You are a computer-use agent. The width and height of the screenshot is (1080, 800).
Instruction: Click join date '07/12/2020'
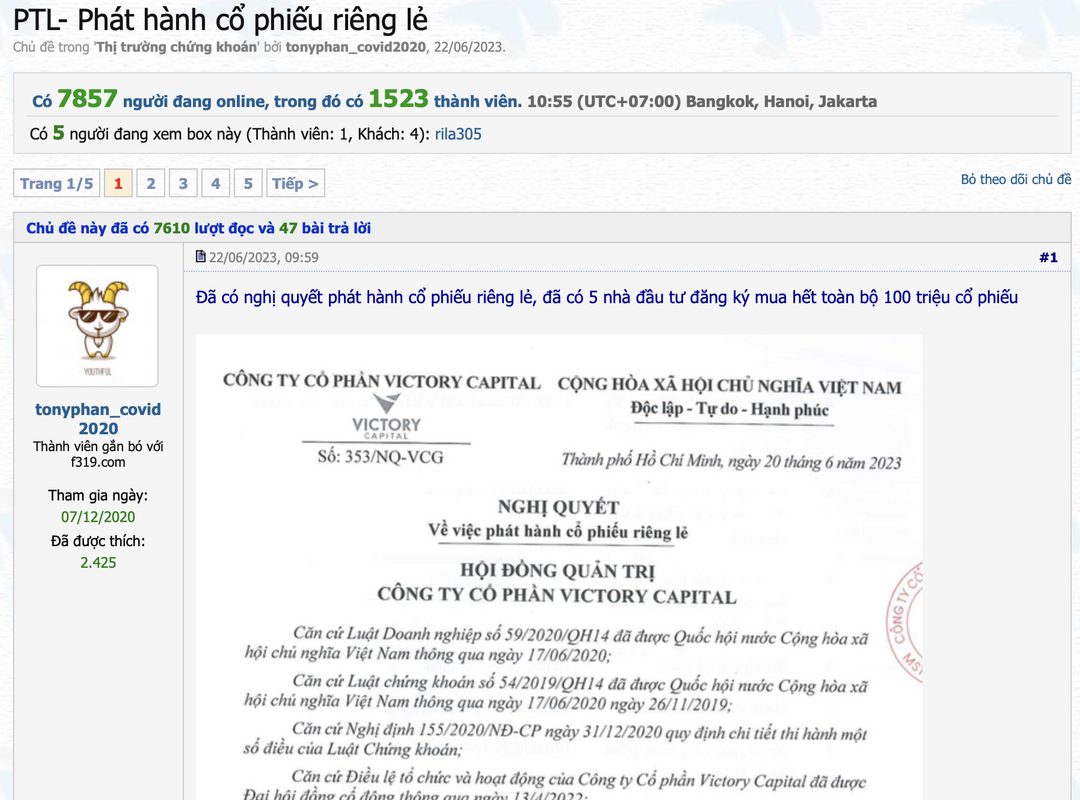coord(98,517)
